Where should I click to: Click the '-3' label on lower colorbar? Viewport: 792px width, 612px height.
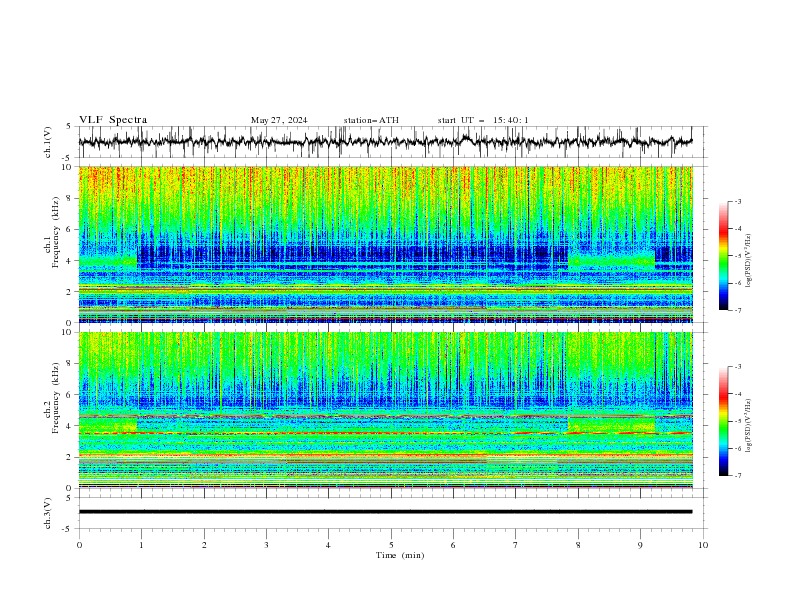(737, 367)
